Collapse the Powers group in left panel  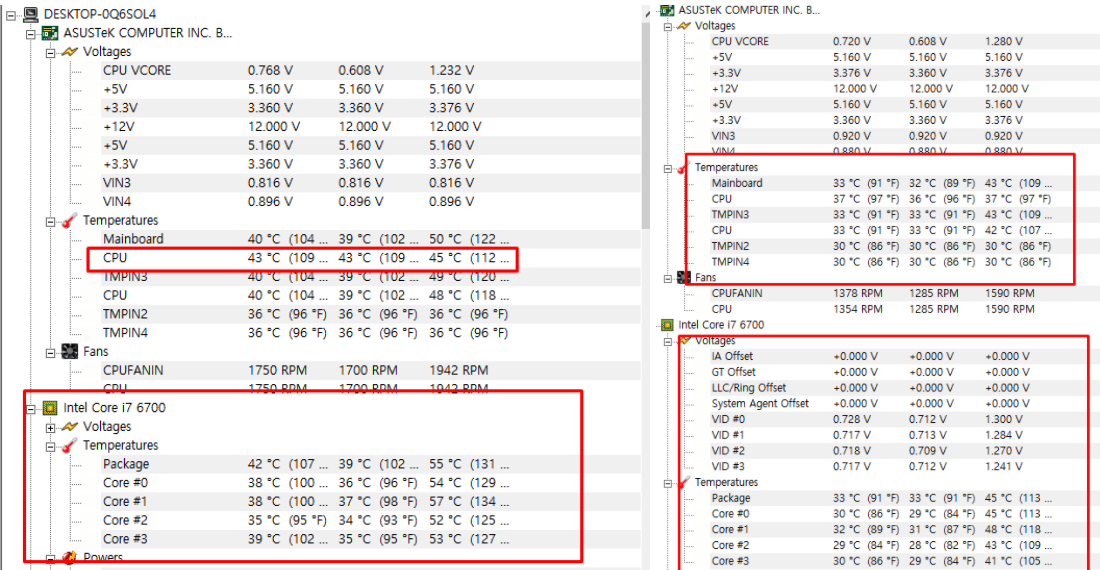pyautogui.click(x=51, y=559)
